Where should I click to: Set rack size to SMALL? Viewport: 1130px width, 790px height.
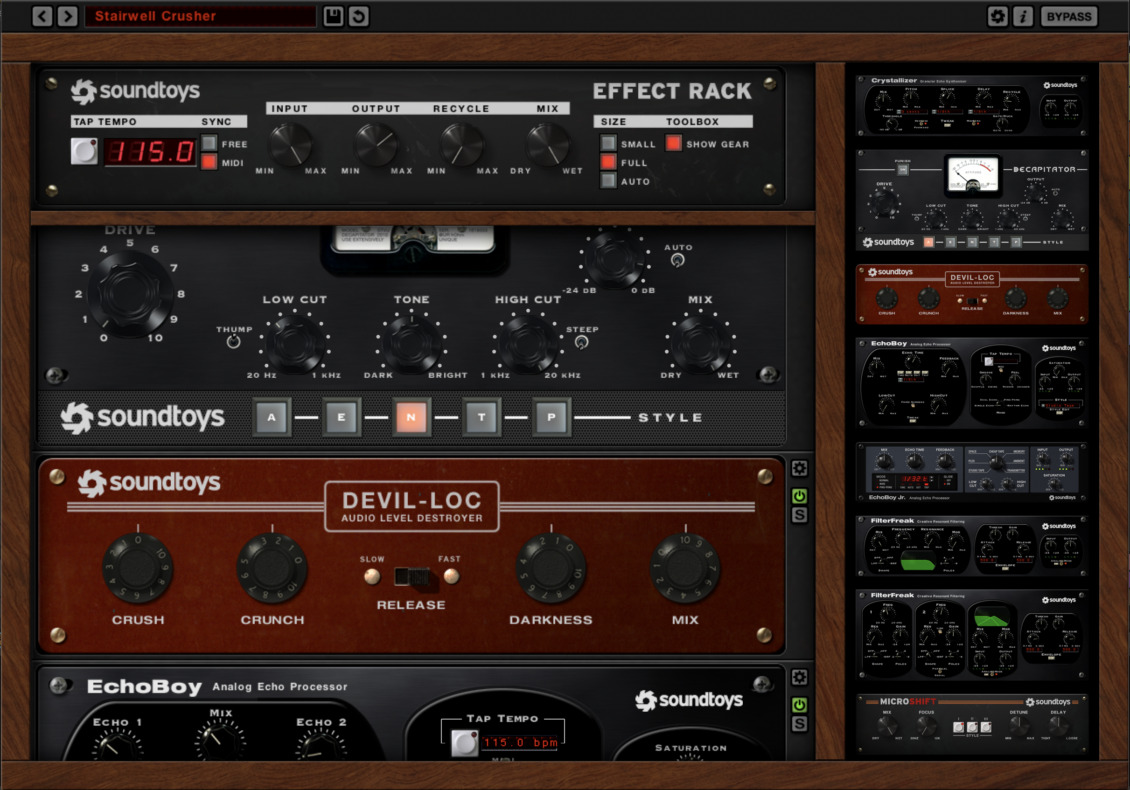pyautogui.click(x=608, y=143)
